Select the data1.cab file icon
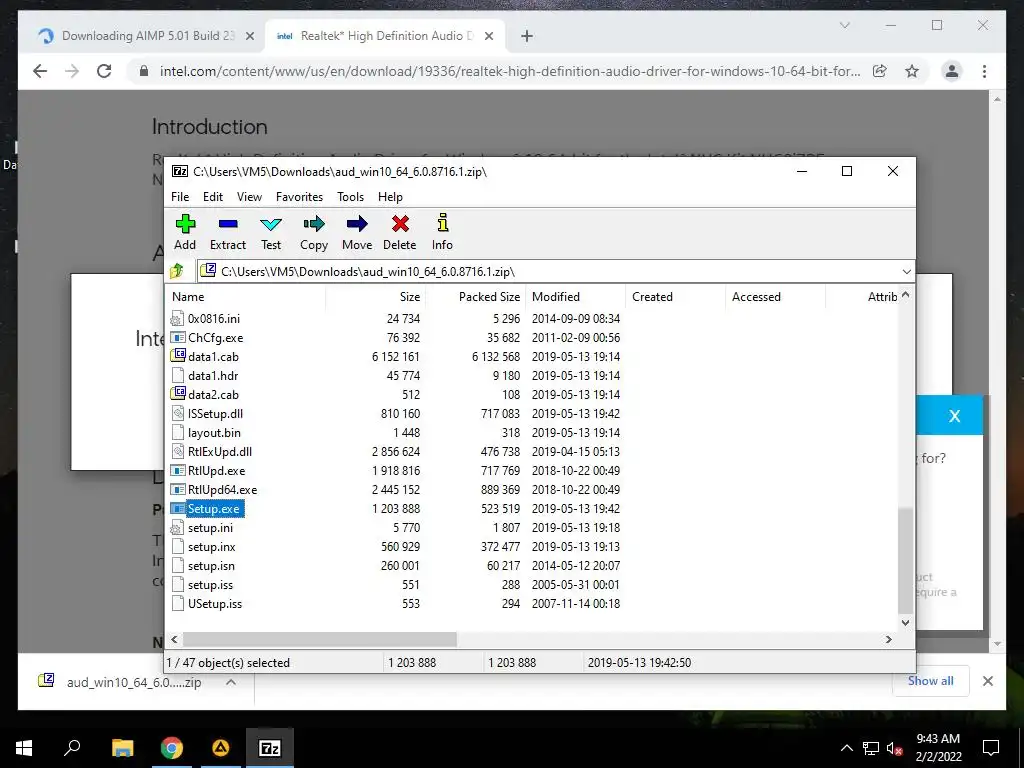This screenshot has height=768, width=1024. [178, 357]
